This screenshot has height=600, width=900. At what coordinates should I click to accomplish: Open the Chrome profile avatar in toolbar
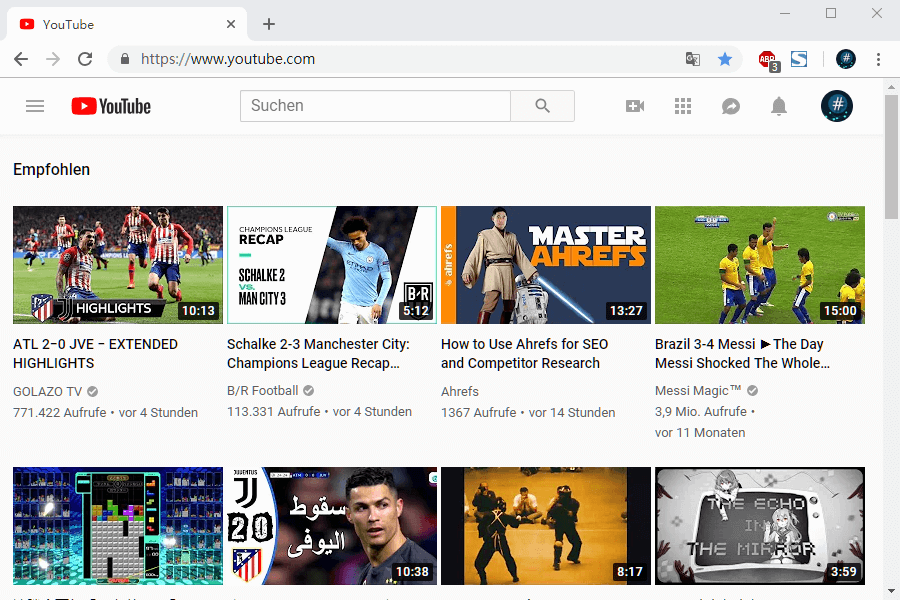click(846, 59)
